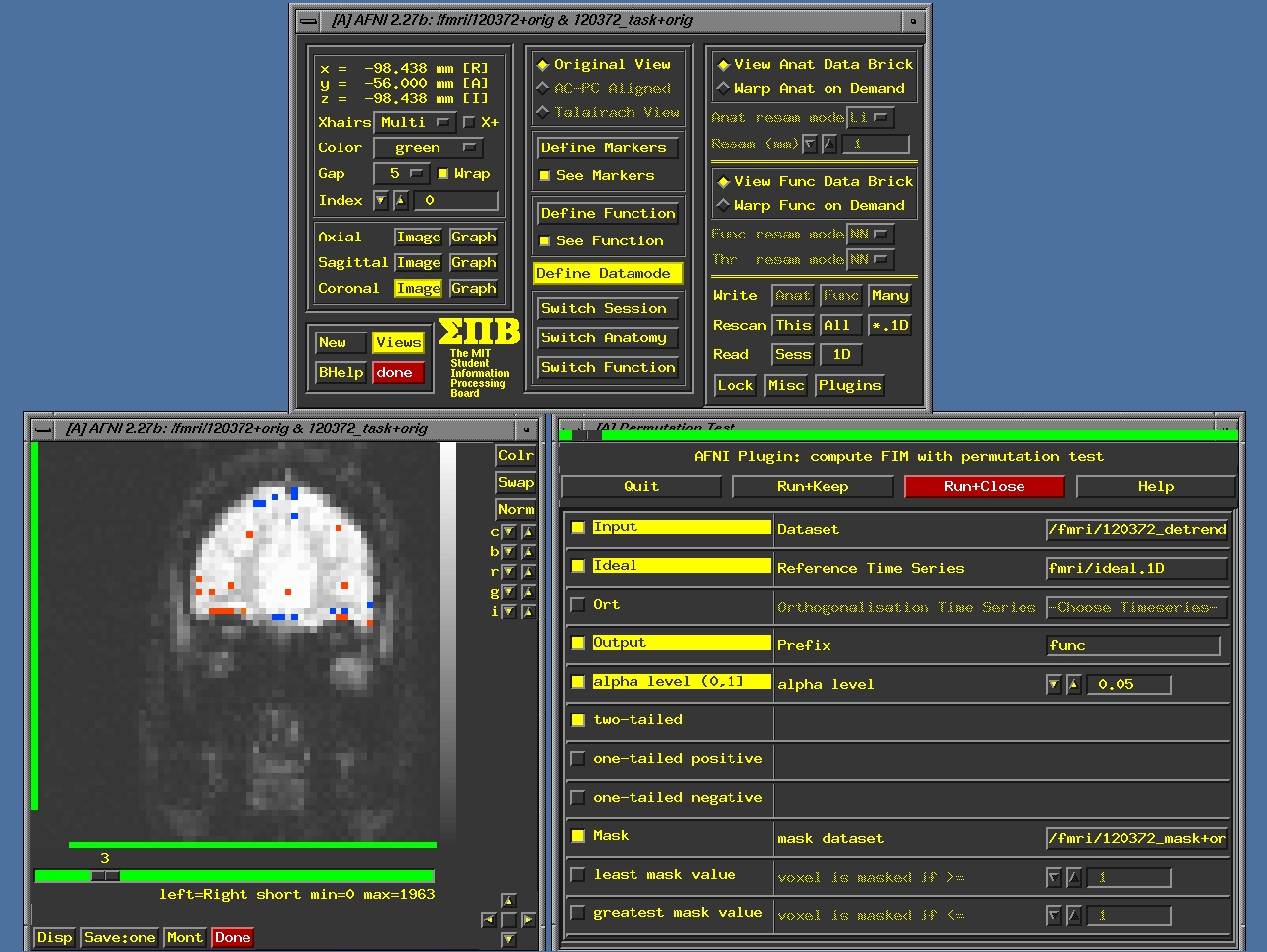Click the Axial Image button
This screenshot has width=1267, height=952.
coord(418,238)
